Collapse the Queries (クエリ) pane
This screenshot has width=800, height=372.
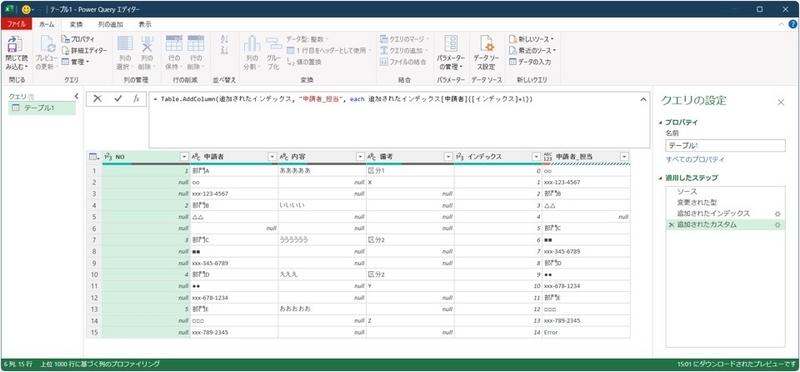[x=77, y=96]
